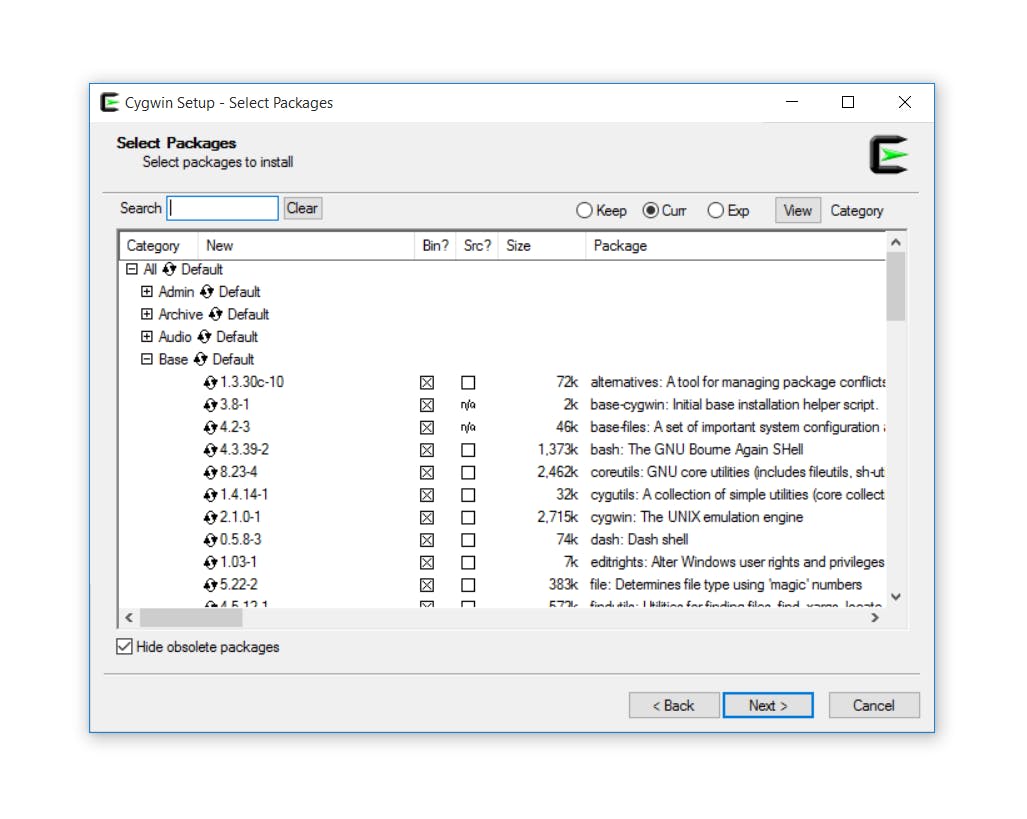The width and height of the screenshot is (1027, 819).
Task: Maximize the Cygwin Setup window
Action: tap(848, 102)
